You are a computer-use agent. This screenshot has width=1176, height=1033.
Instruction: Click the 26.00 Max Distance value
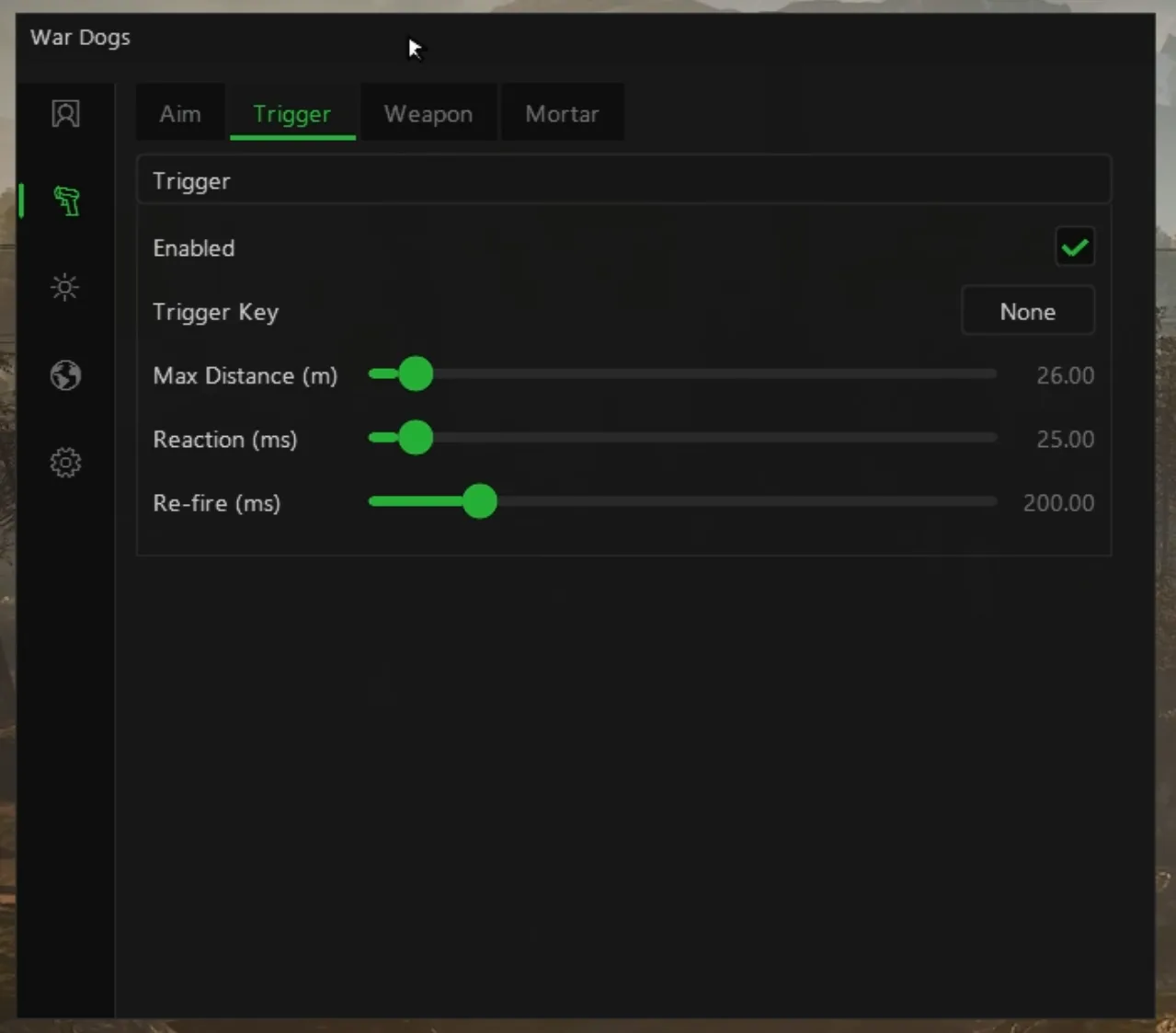[1066, 375]
